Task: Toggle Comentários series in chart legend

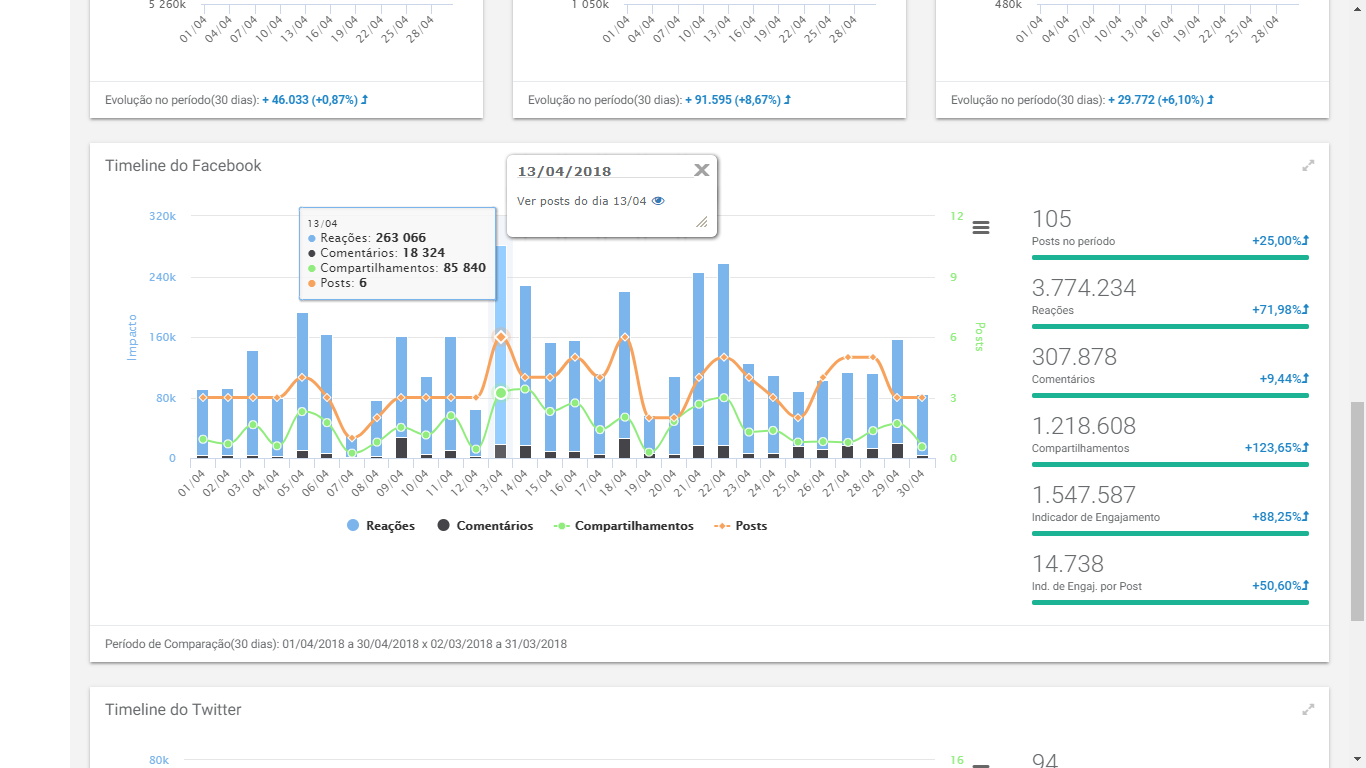Action: pos(485,526)
